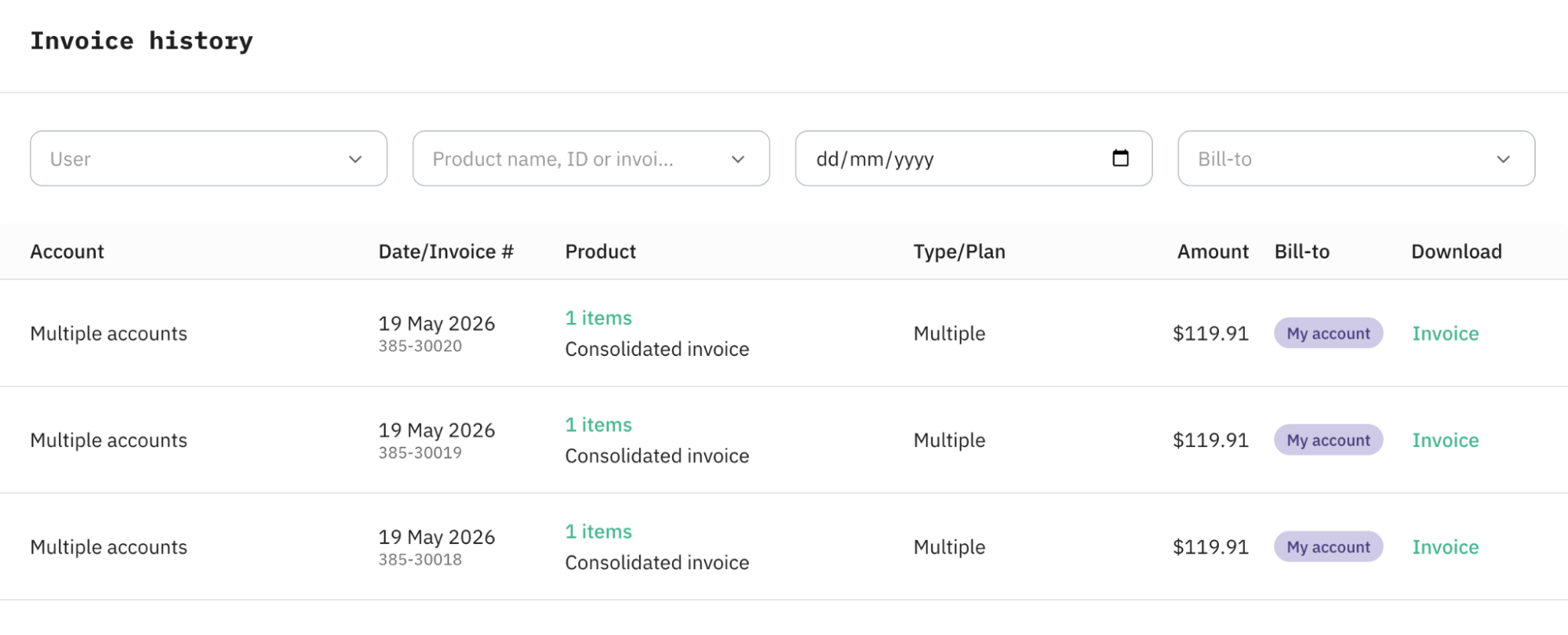Click 'My account' badge in row 385-30020
1568x635 pixels.
pyautogui.click(x=1328, y=333)
